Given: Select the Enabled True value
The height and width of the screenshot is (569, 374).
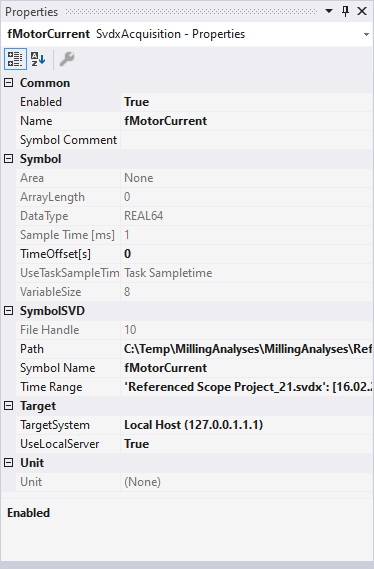Looking at the screenshot, I should click(247, 102).
